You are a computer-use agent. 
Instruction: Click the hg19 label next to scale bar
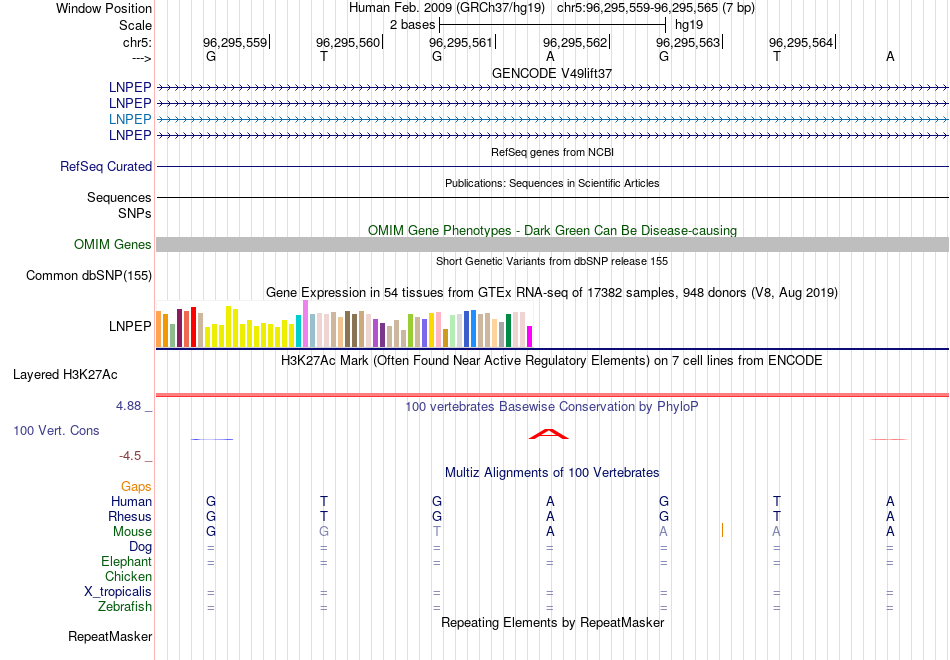pyautogui.click(x=689, y=25)
